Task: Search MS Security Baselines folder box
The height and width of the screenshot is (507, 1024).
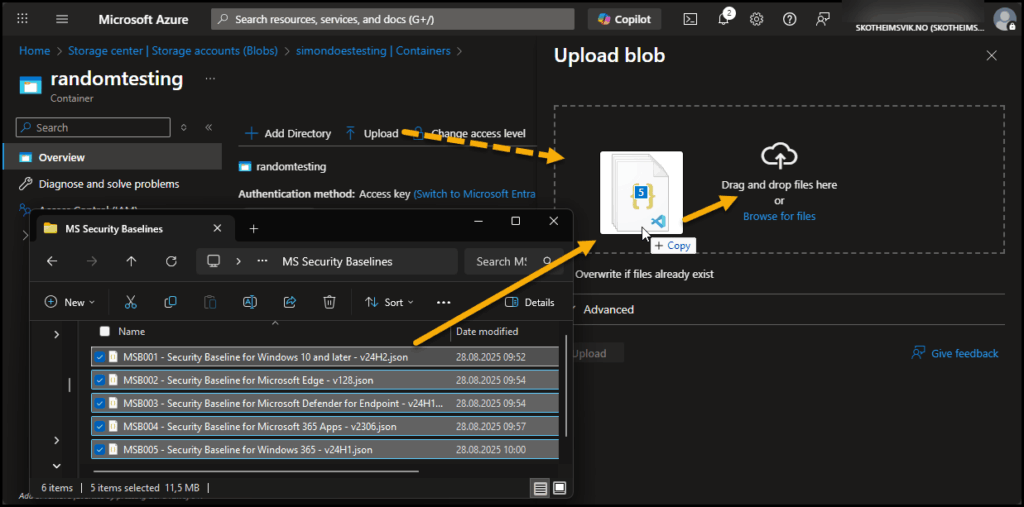Action: [x=512, y=261]
